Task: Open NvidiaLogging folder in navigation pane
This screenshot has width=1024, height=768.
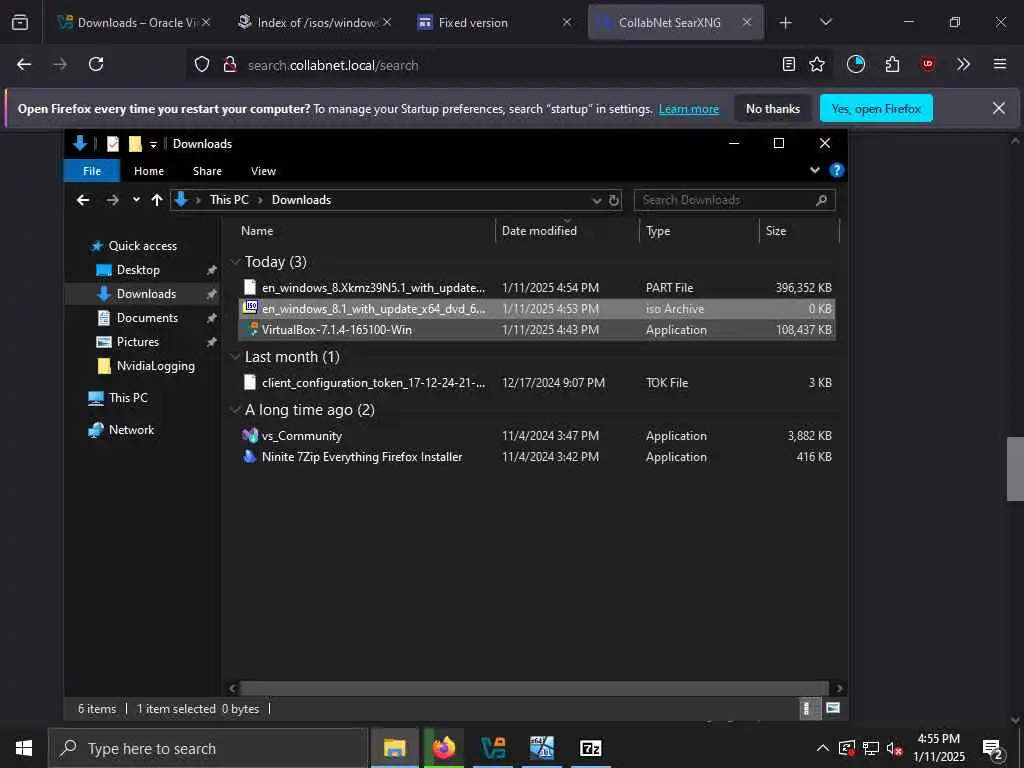Action: point(155,366)
